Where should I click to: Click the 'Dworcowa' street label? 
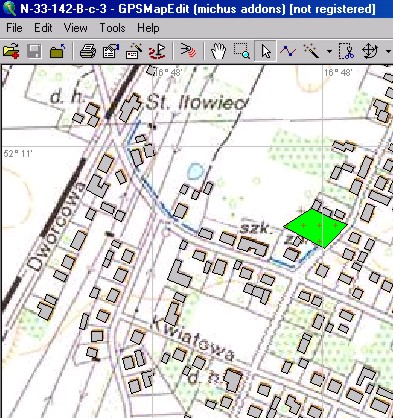tap(56, 226)
